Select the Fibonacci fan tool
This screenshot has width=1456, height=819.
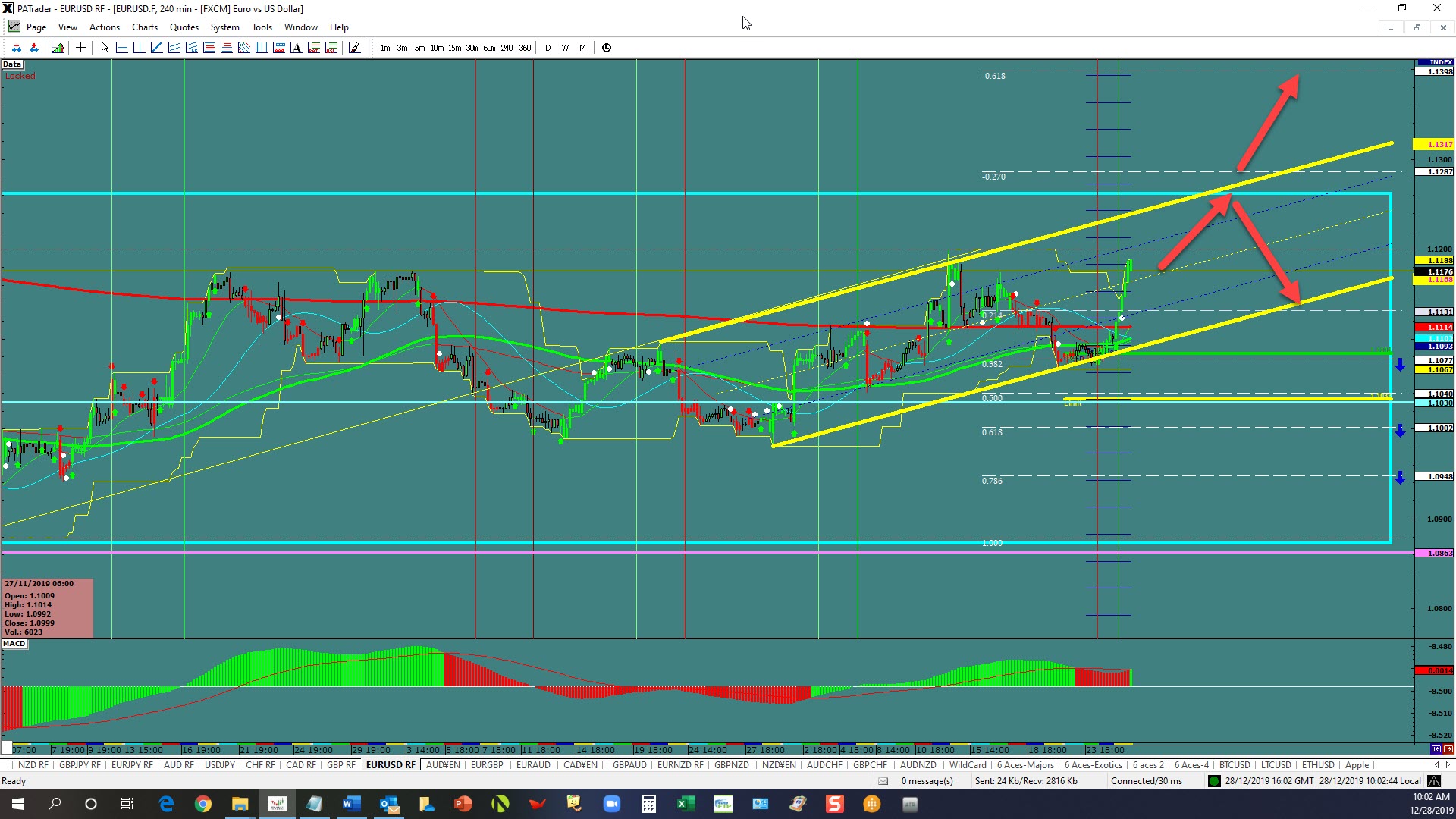pos(243,48)
